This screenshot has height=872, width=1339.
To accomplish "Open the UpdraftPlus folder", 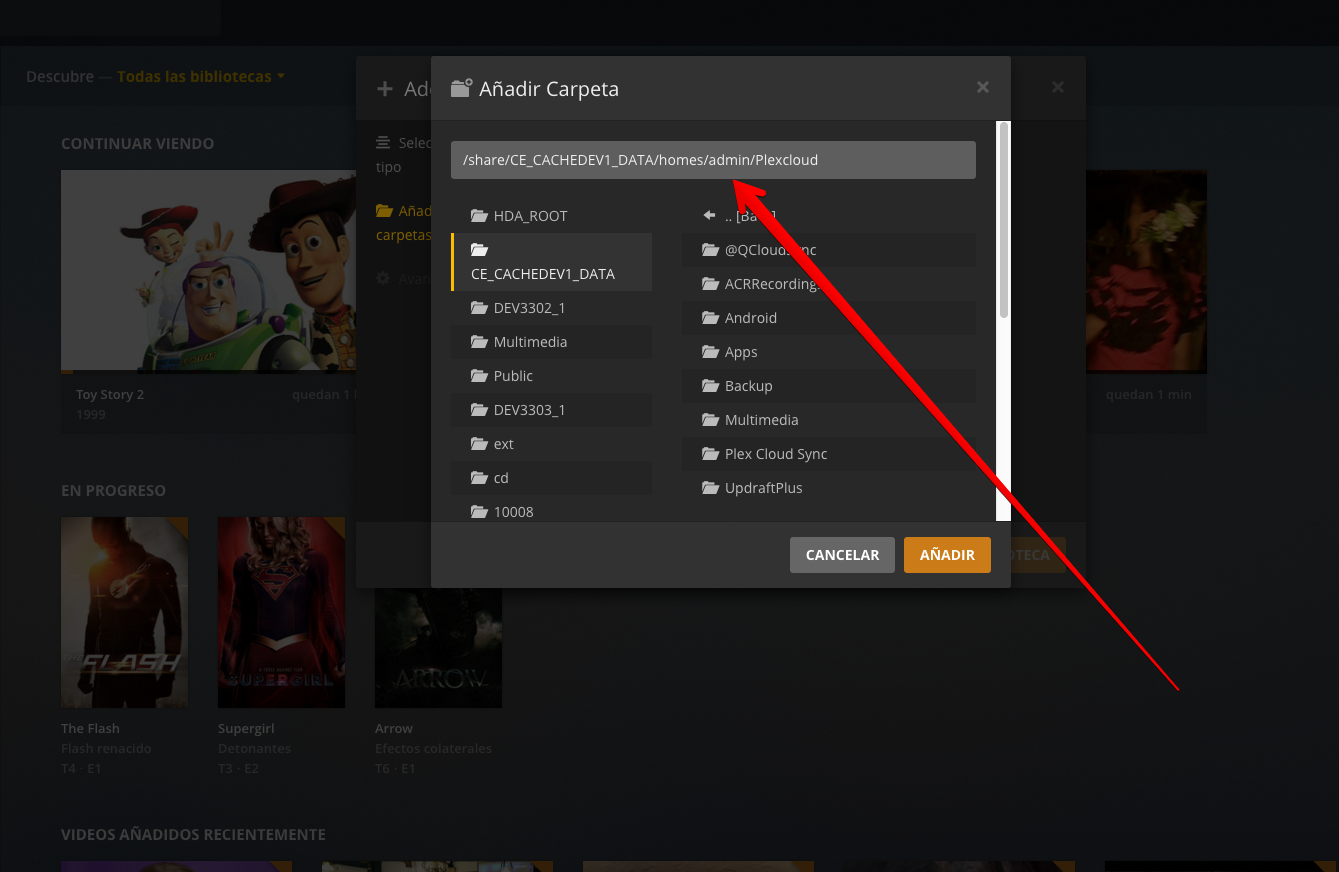I will tap(829, 488).
